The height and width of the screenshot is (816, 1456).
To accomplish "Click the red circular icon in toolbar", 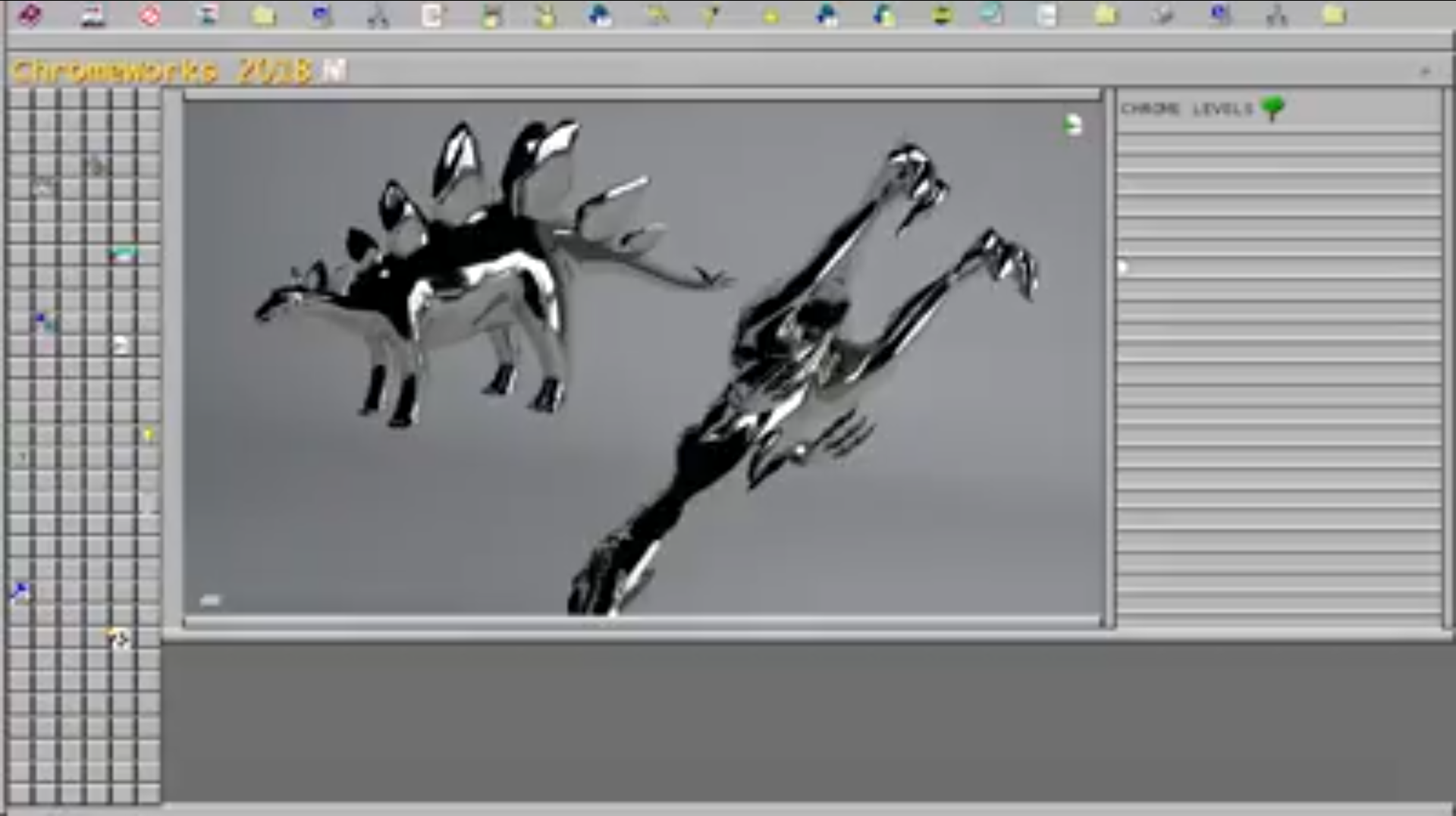I will point(149,15).
